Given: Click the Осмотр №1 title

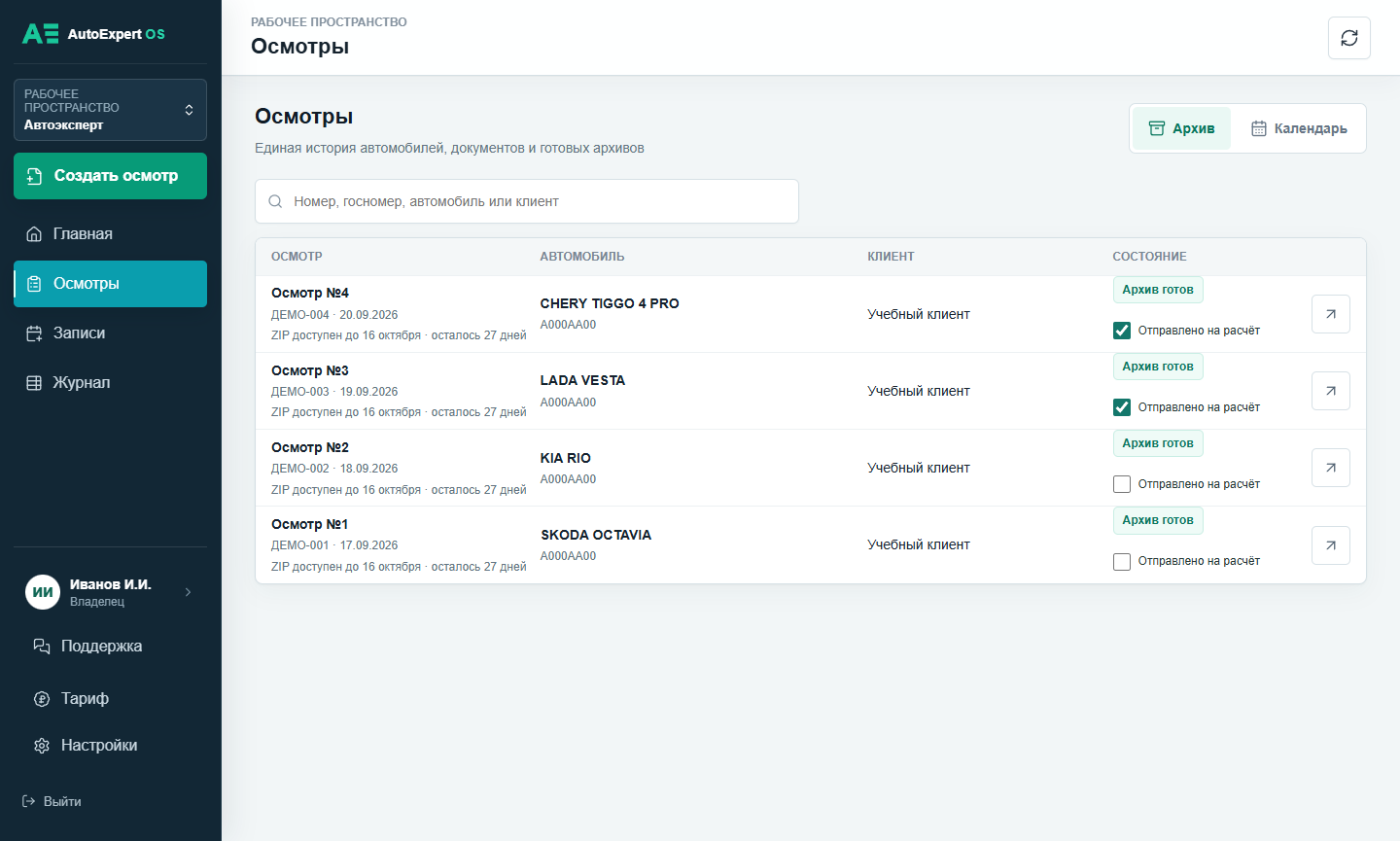Looking at the screenshot, I should [310, 524].
